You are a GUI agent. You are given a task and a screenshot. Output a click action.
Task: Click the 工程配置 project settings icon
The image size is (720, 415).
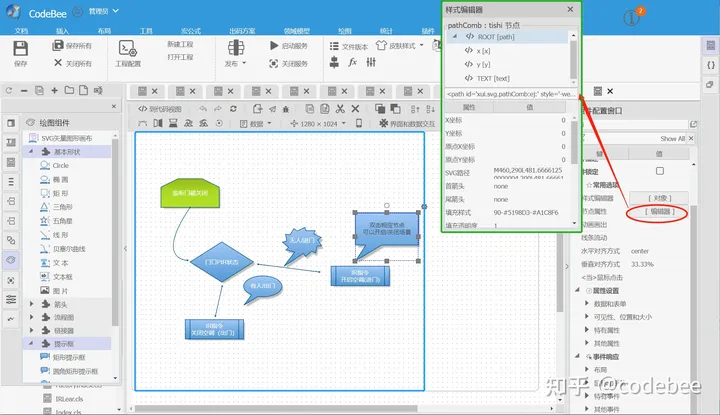coord(128,50)
